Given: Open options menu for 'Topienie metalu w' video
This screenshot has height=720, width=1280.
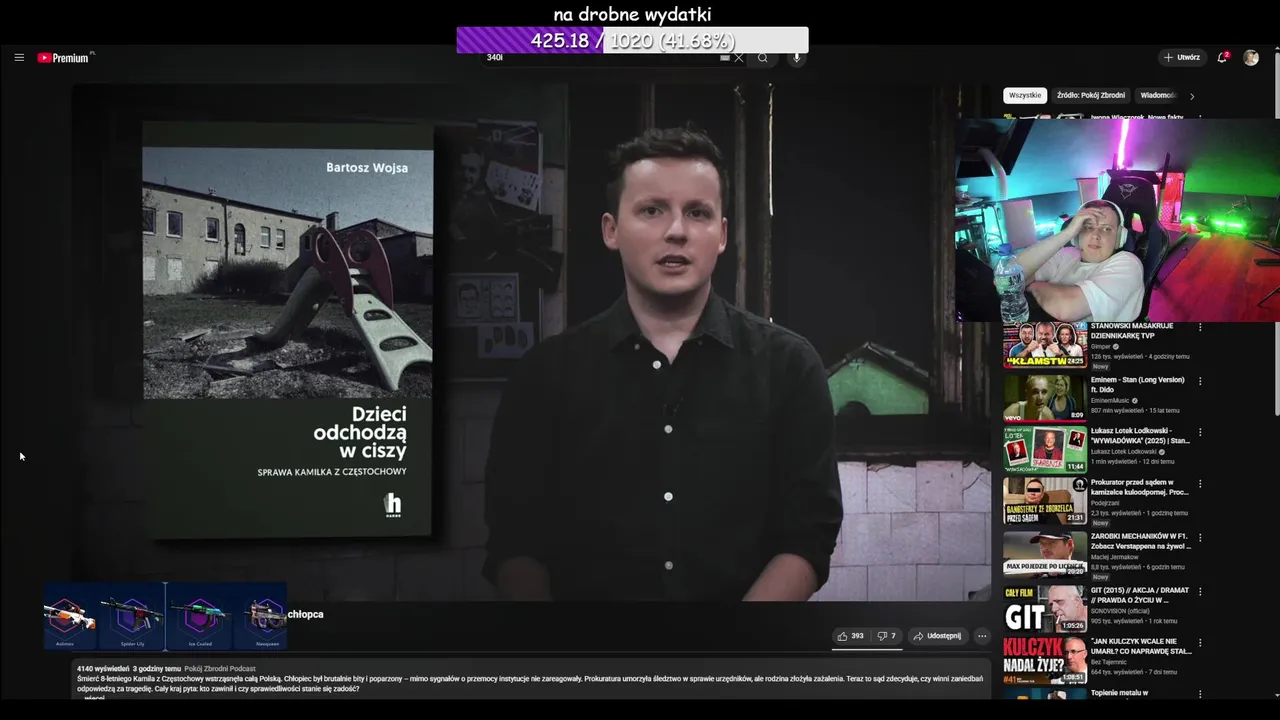Looking at the screenshot, I should (1200, 694).
